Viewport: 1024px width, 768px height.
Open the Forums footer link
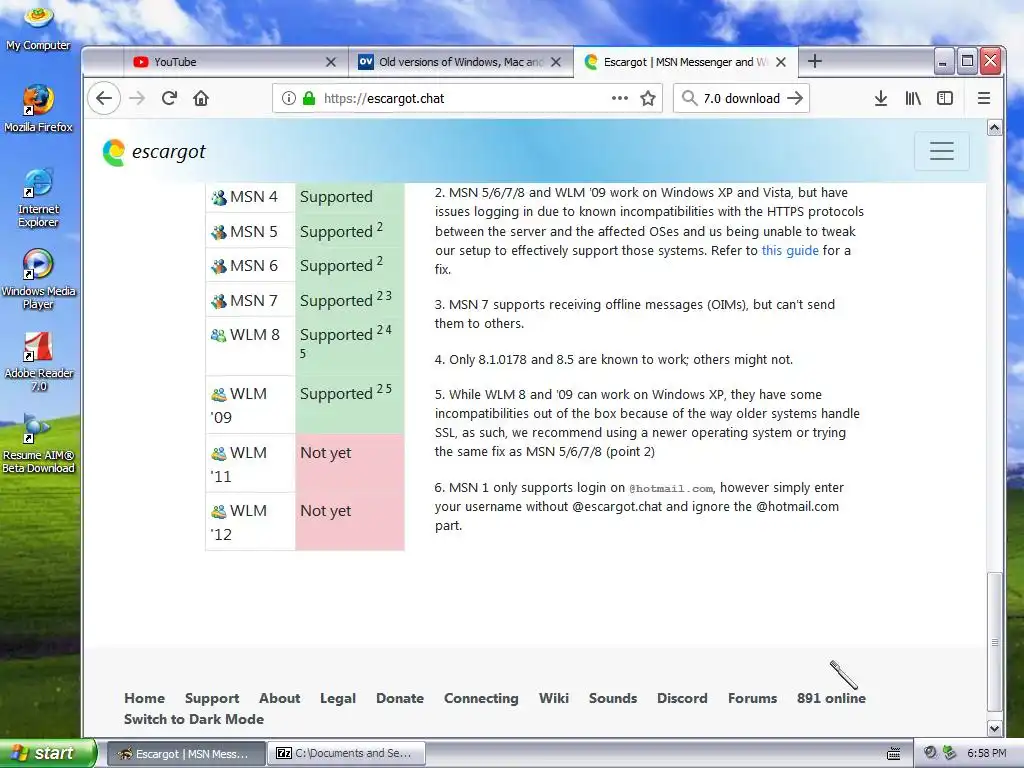click(x=752, y=698)
